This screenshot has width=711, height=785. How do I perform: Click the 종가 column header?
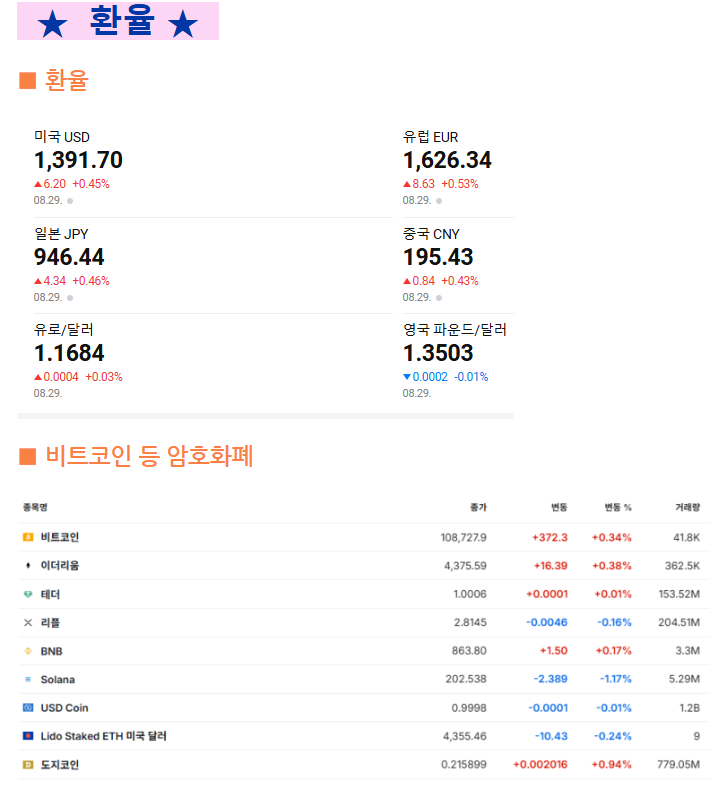(x=478, y=507)
